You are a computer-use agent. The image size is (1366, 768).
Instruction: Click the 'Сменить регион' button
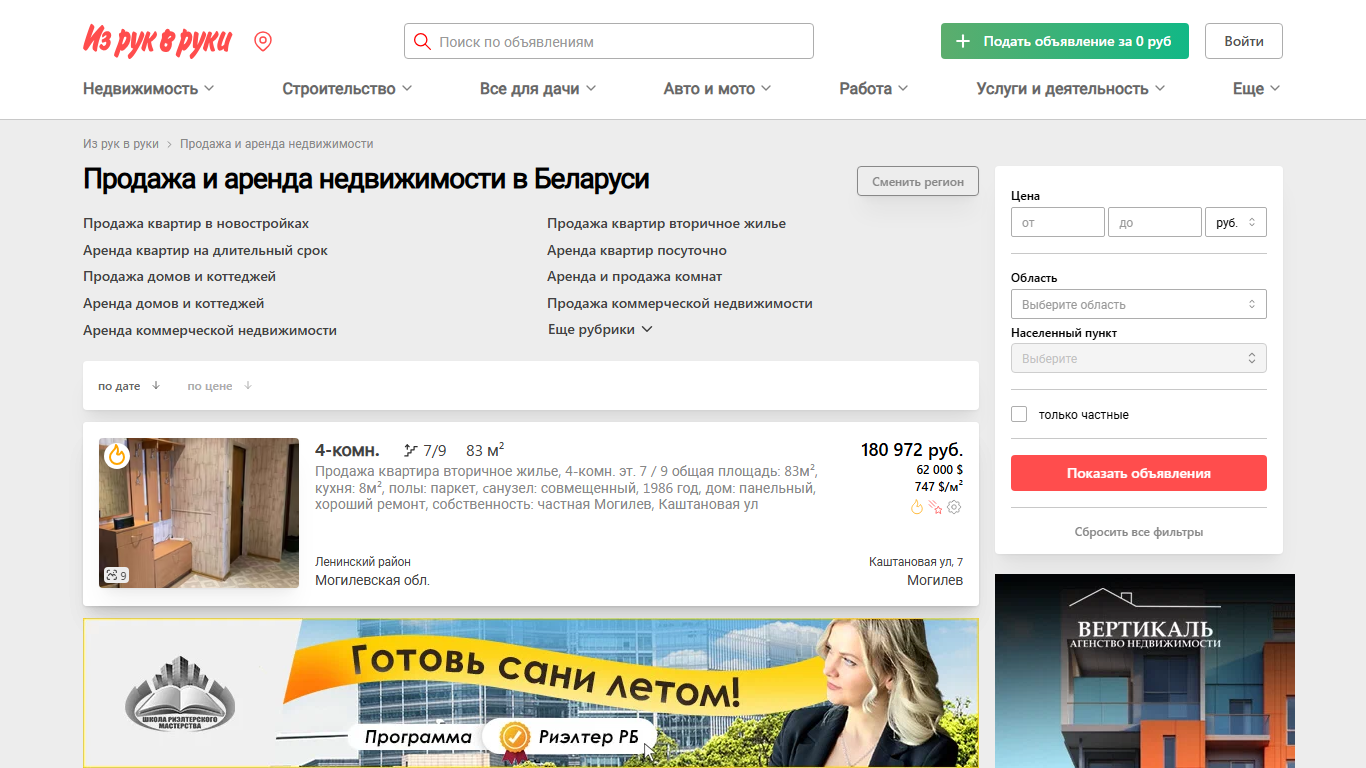point(918,181)
